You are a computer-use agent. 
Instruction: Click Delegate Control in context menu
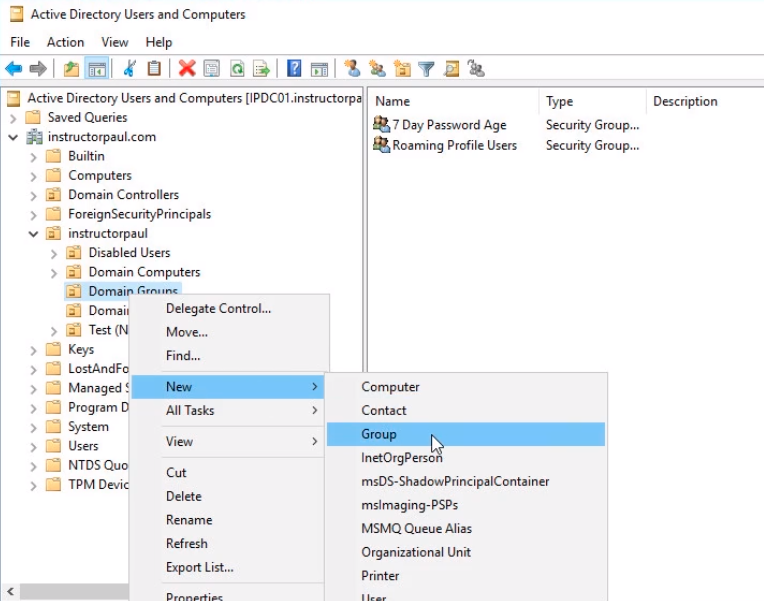(x=218, y=308)
